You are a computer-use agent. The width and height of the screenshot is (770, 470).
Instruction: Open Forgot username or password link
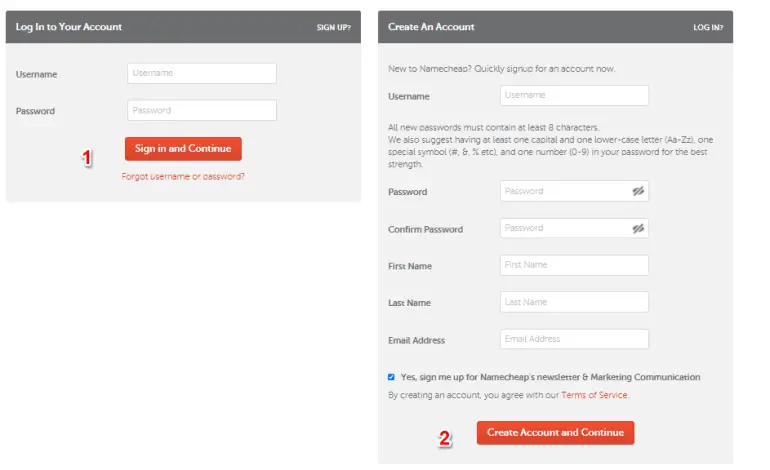click(183, 176)
